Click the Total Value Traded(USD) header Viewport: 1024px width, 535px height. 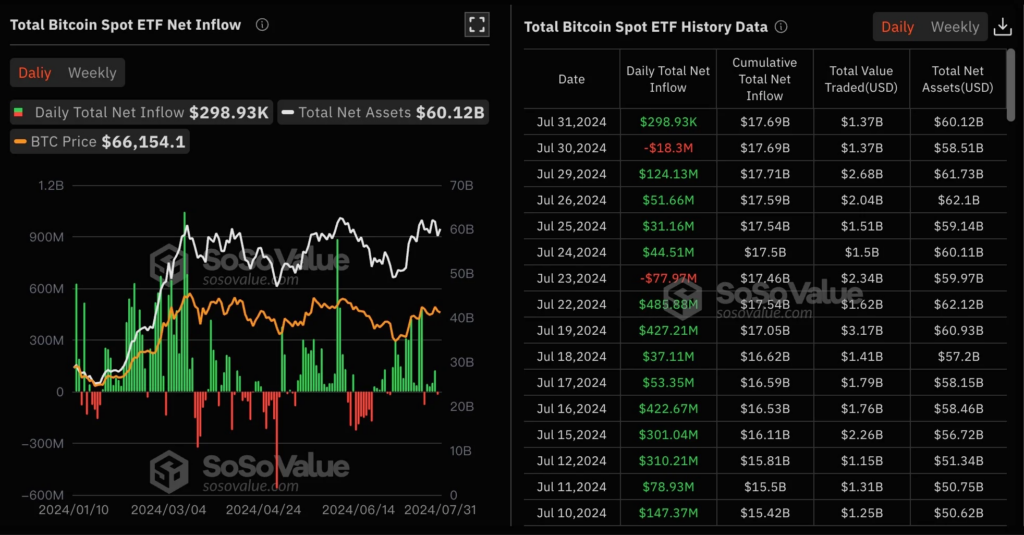[861, 79]
